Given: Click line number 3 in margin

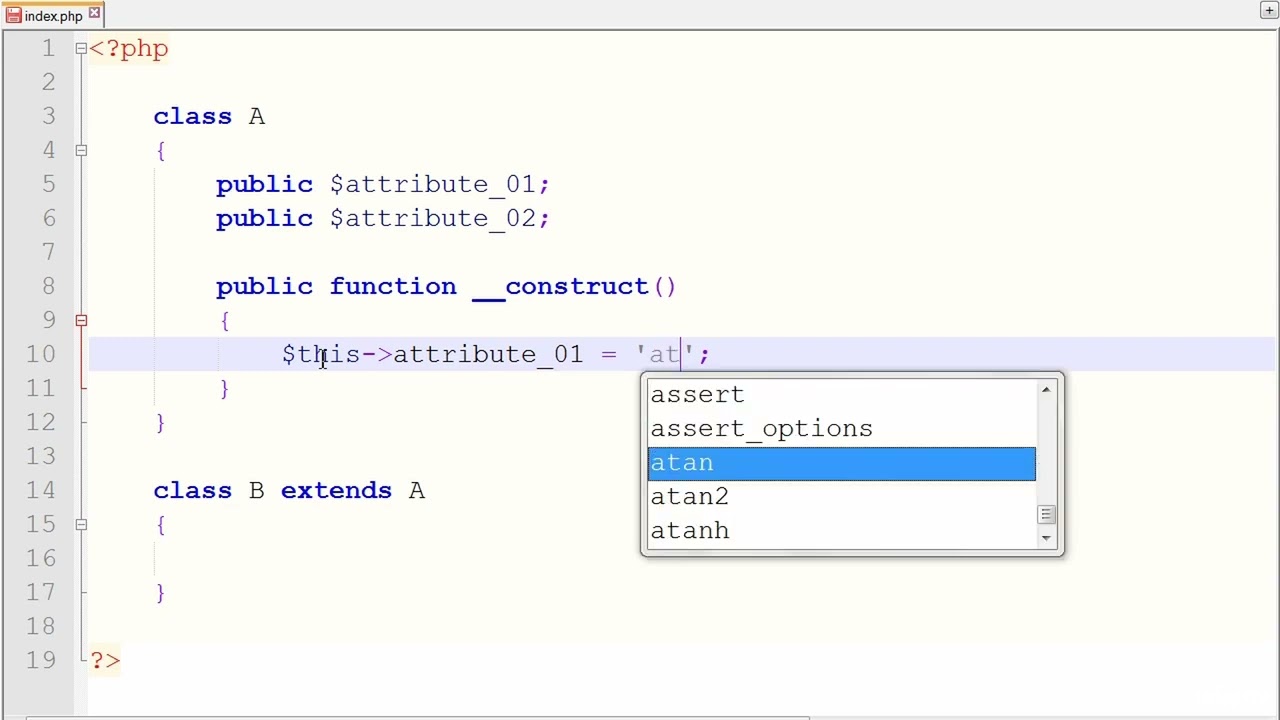Looking at the screenshot, I should point(48,116).
